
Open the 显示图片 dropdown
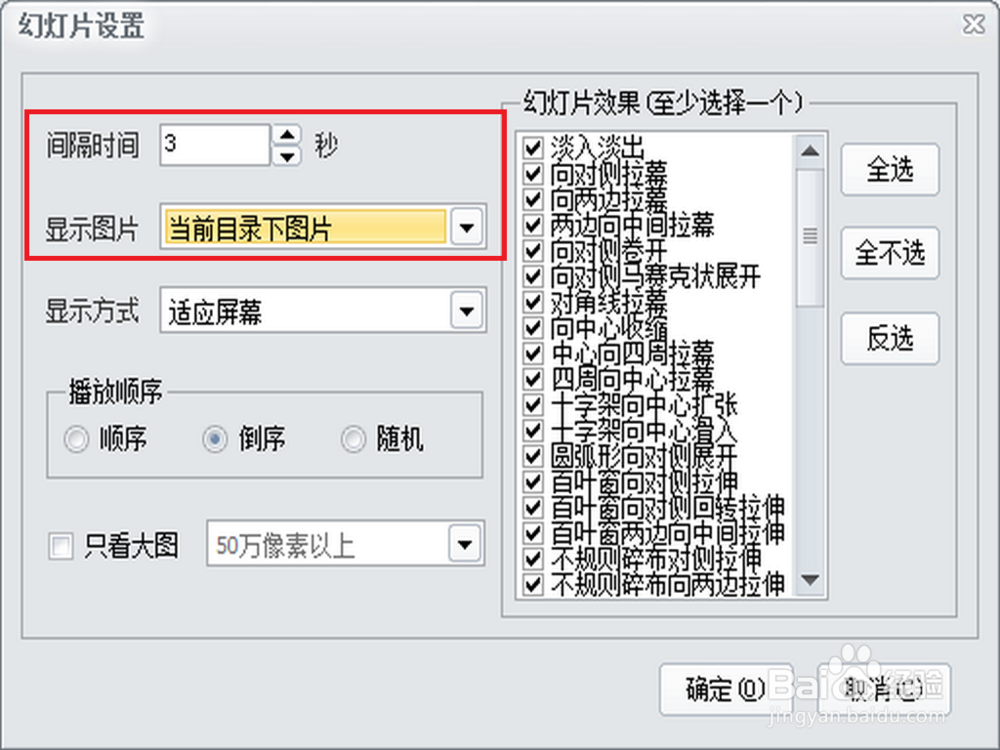pyautogui.click(x=465, y=227)
